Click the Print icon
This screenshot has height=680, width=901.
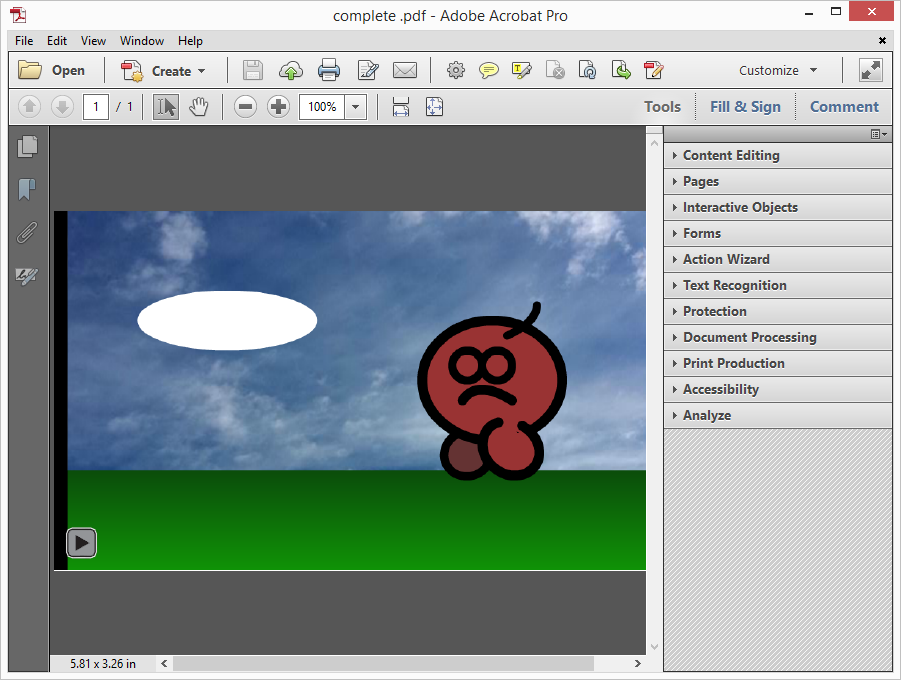tap(329, 70)
